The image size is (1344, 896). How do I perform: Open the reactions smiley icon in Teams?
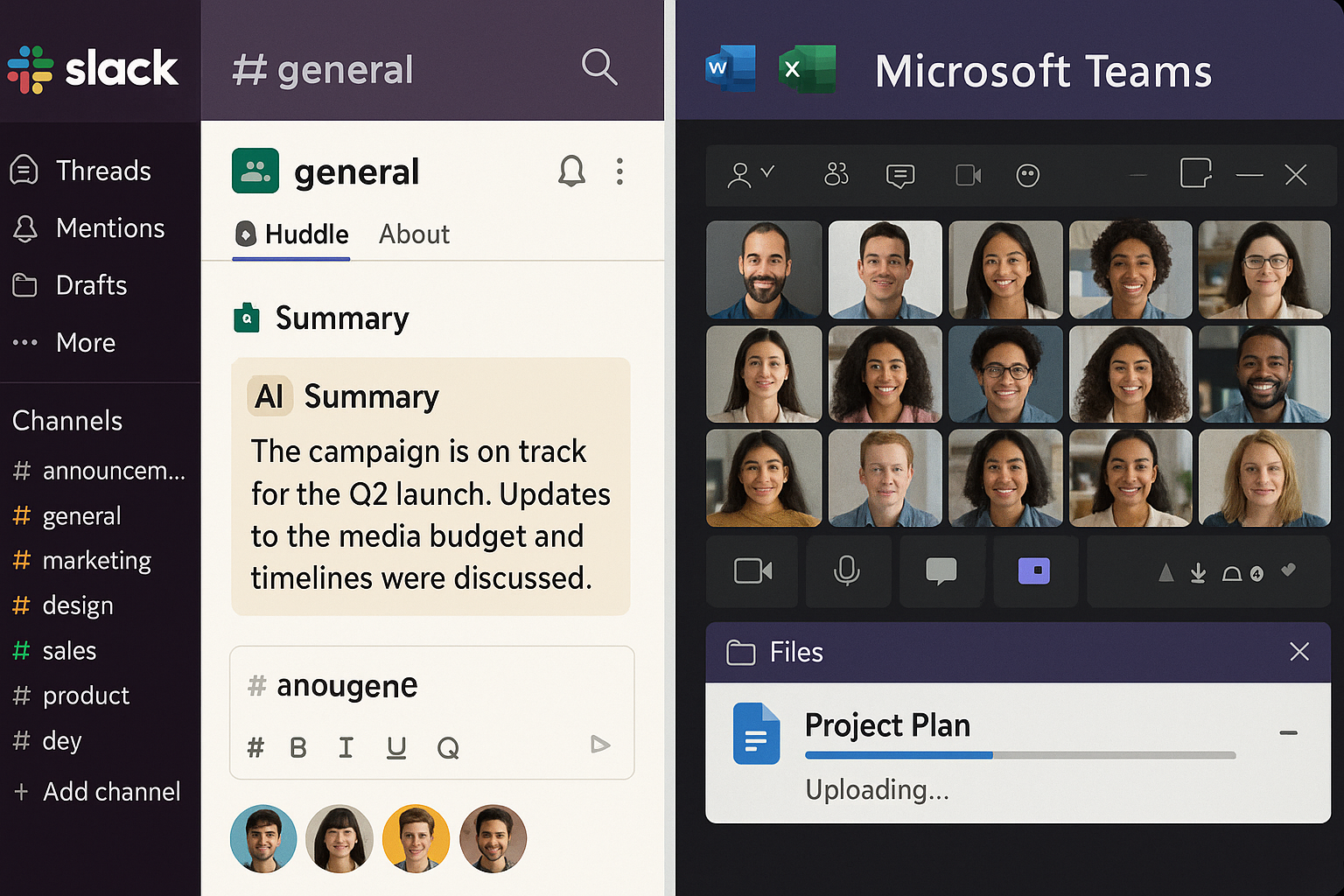[1027, 175]
